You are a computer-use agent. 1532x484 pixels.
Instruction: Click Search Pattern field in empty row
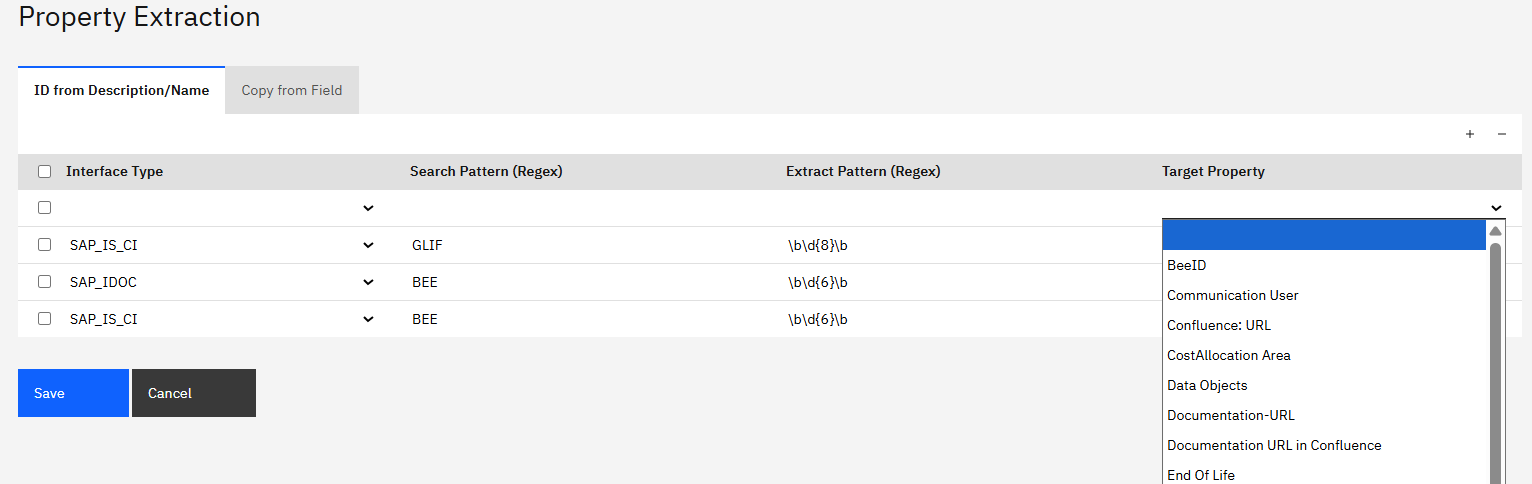click(x=590, y=208)
